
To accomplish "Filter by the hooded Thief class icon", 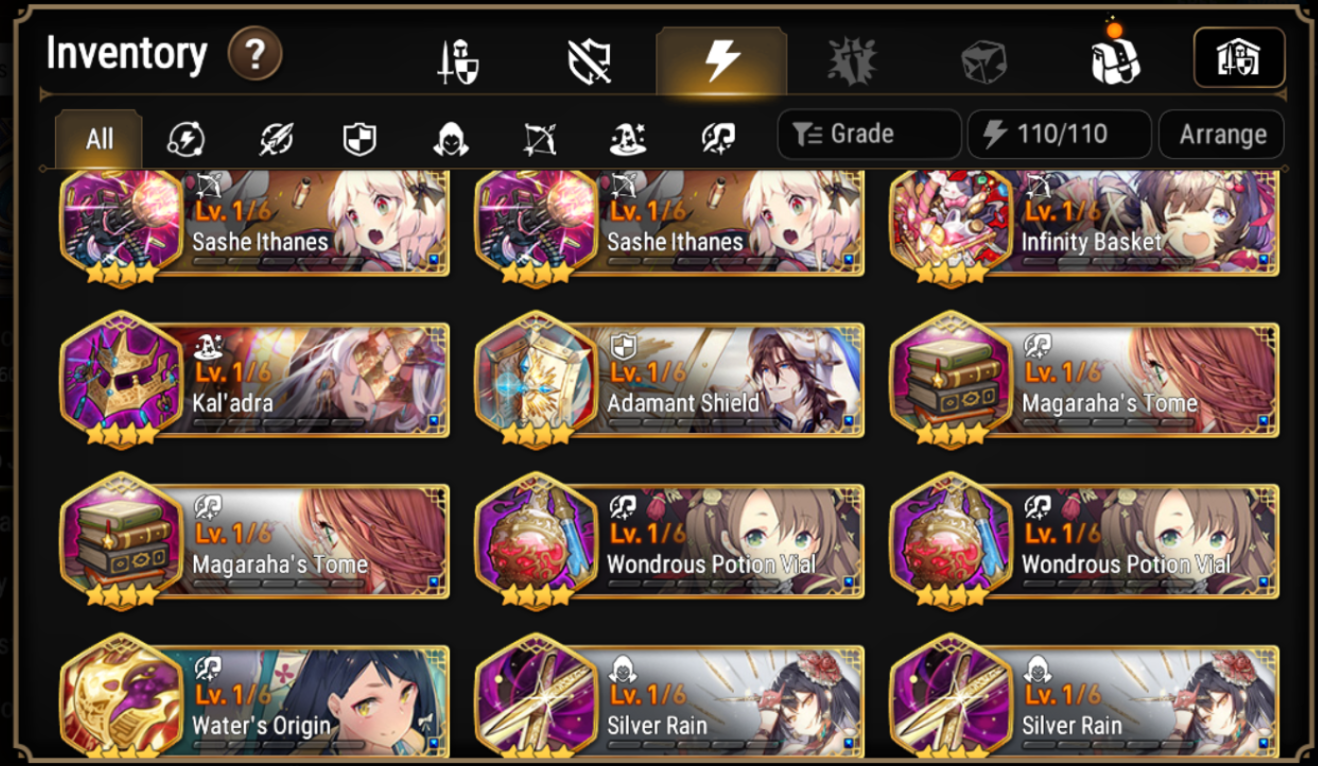I will 450,139.
